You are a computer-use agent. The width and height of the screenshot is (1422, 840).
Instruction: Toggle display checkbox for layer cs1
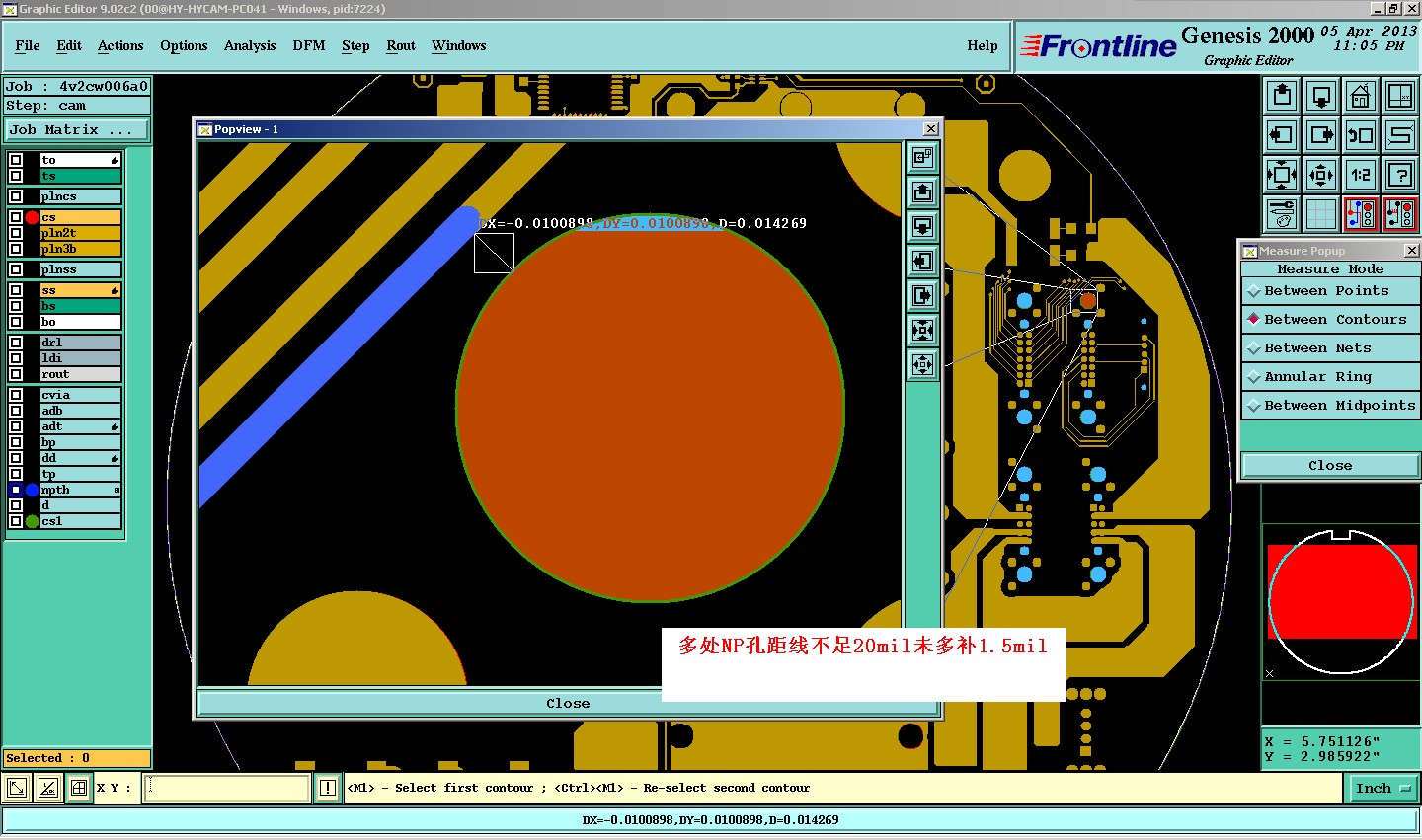click(16, 521)
